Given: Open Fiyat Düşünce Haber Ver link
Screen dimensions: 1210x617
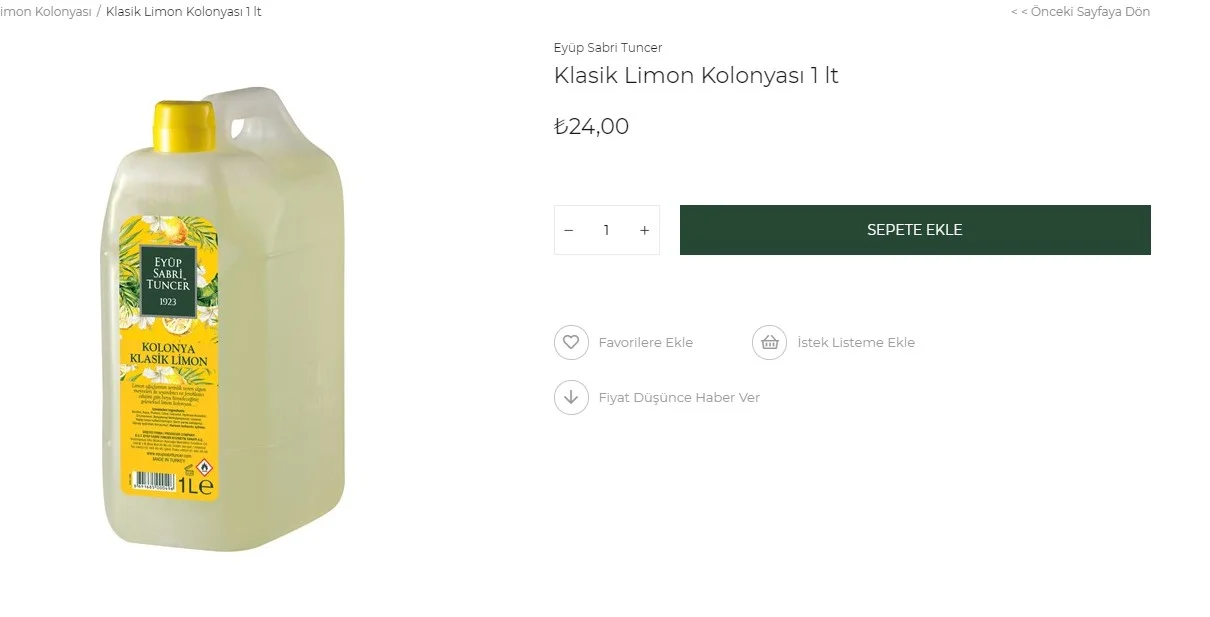Looking at the screenshot, I should click(x=679, y=397).
